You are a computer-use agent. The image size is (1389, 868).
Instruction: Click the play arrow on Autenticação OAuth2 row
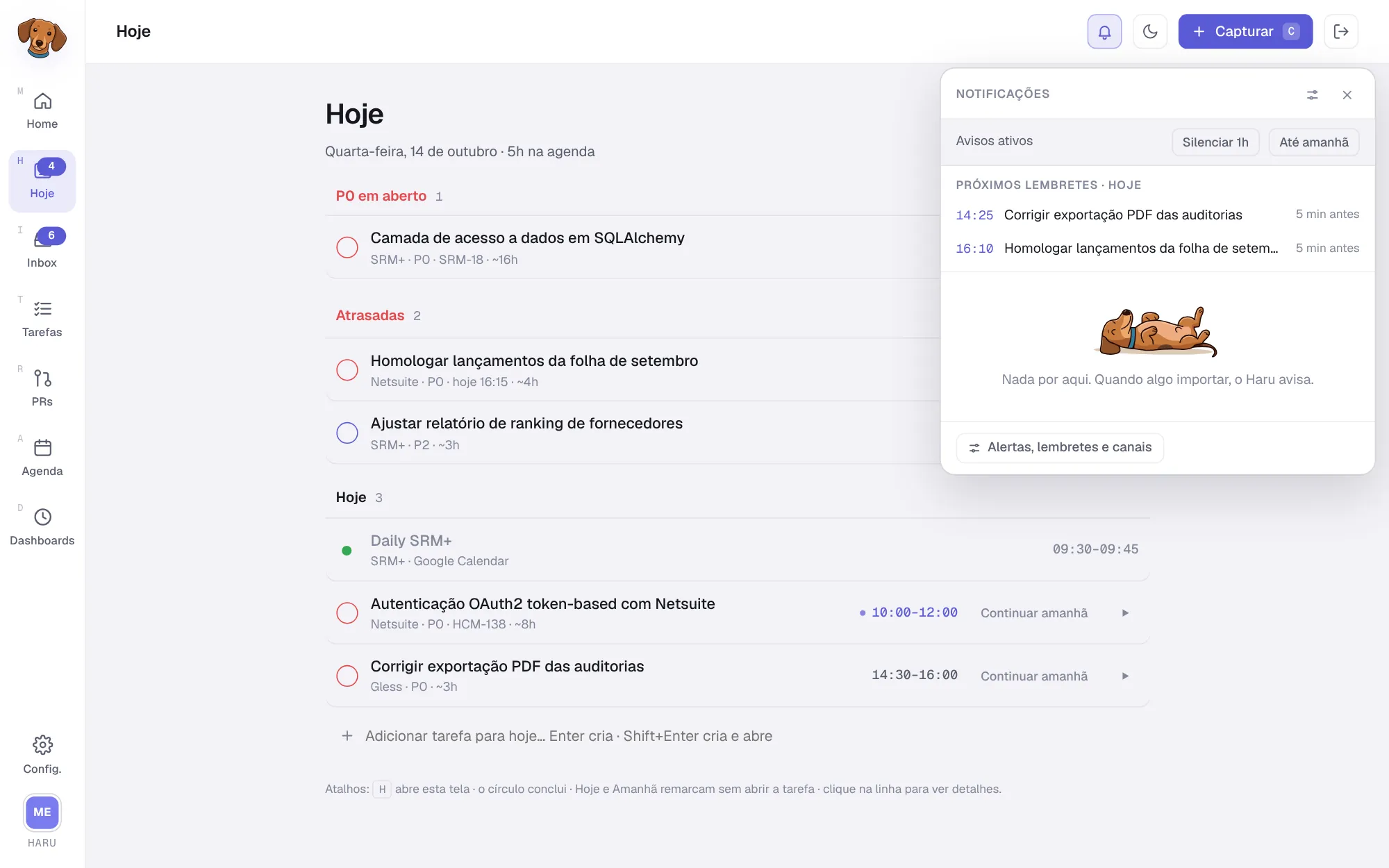pyautogui.click(x=1125, y=613)
